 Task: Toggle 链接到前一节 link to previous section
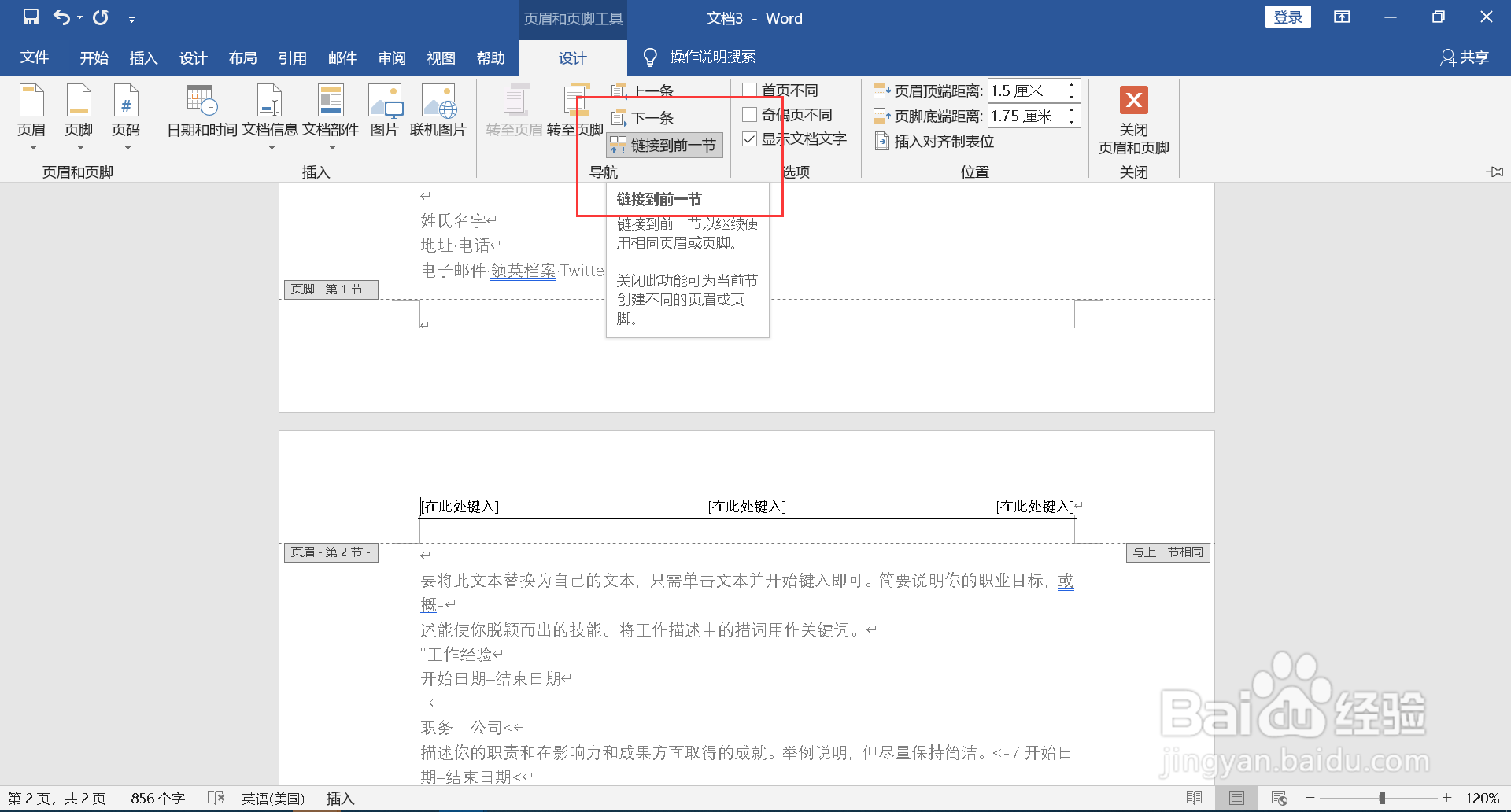pyautogui.click(x=663, y=145)
